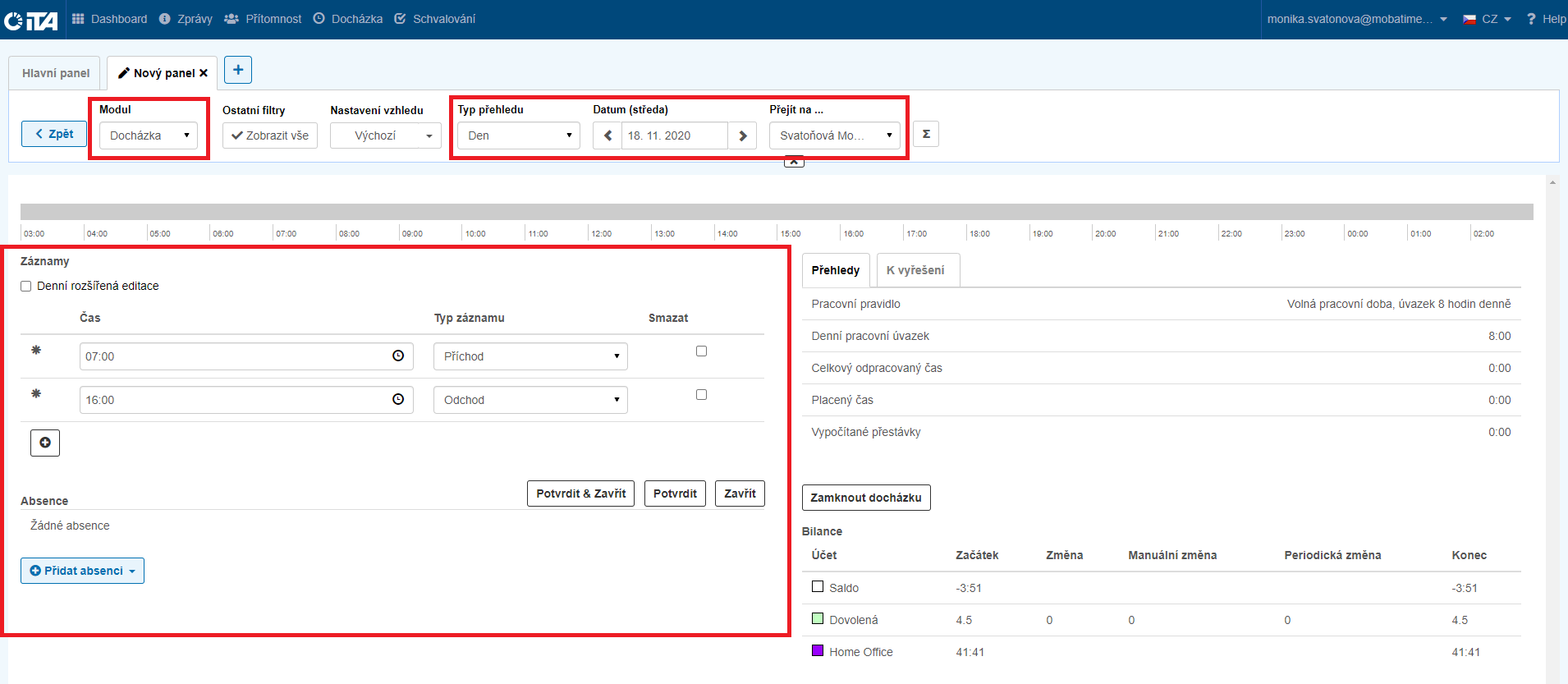Go to next date with right arrow
The height and width of the screenshot is (684, 1568).
pyautogui.click(x=742, y=135)
